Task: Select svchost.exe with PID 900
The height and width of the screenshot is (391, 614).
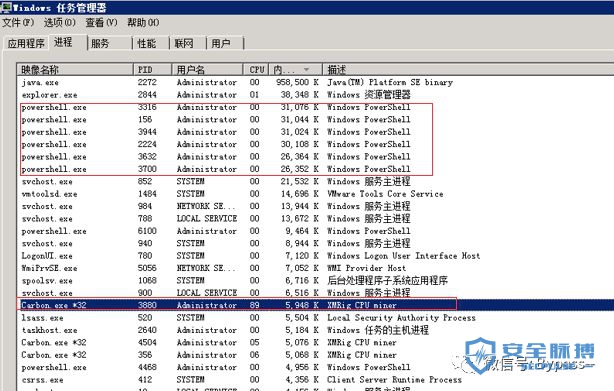Action: point(315,293)
